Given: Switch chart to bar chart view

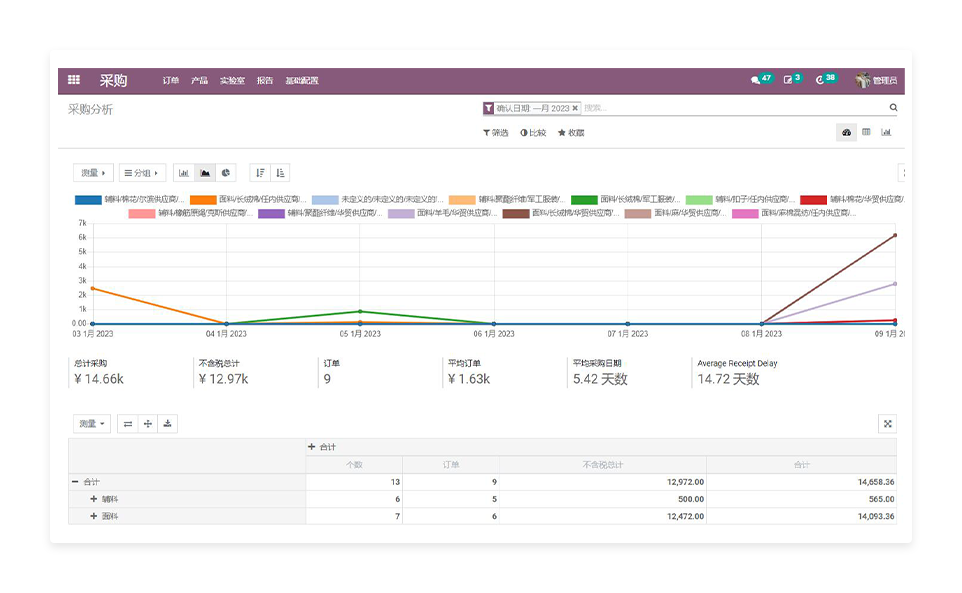Looking at the screenshot, I should click(184, 173).
